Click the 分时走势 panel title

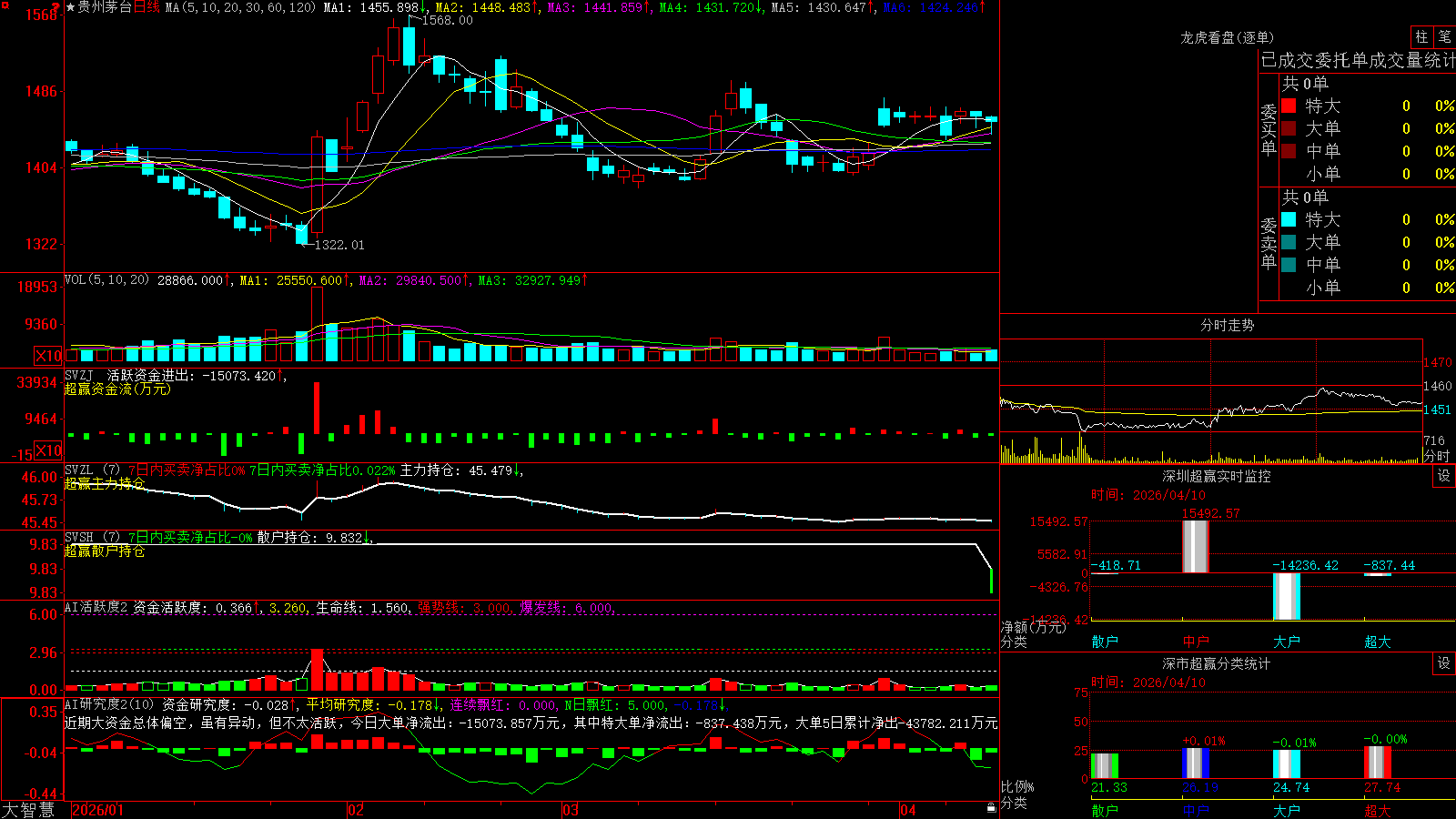click(x=1228, y=325)
